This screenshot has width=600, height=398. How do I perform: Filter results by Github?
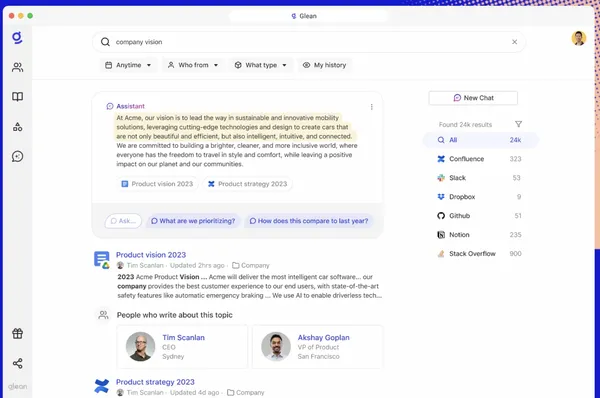coord(480,215)
